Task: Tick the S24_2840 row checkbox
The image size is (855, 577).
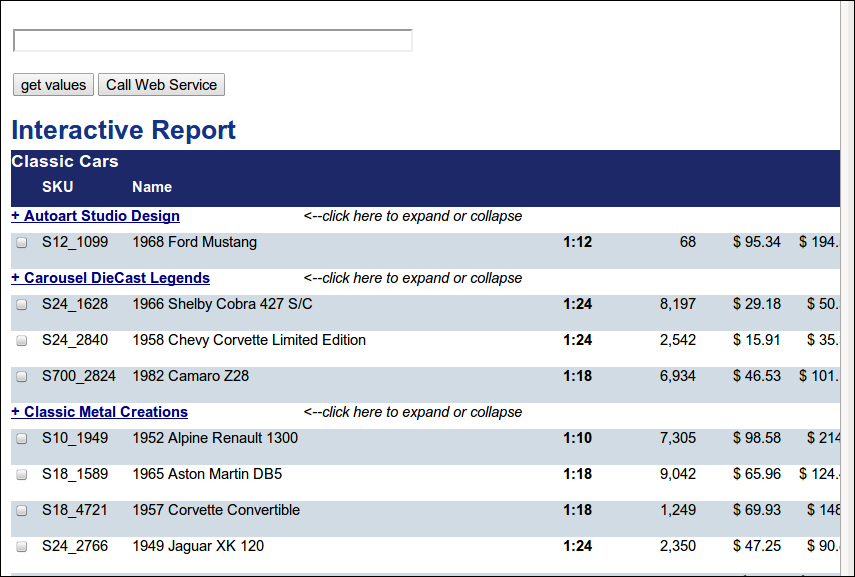Action: click(x=22, y=341)
